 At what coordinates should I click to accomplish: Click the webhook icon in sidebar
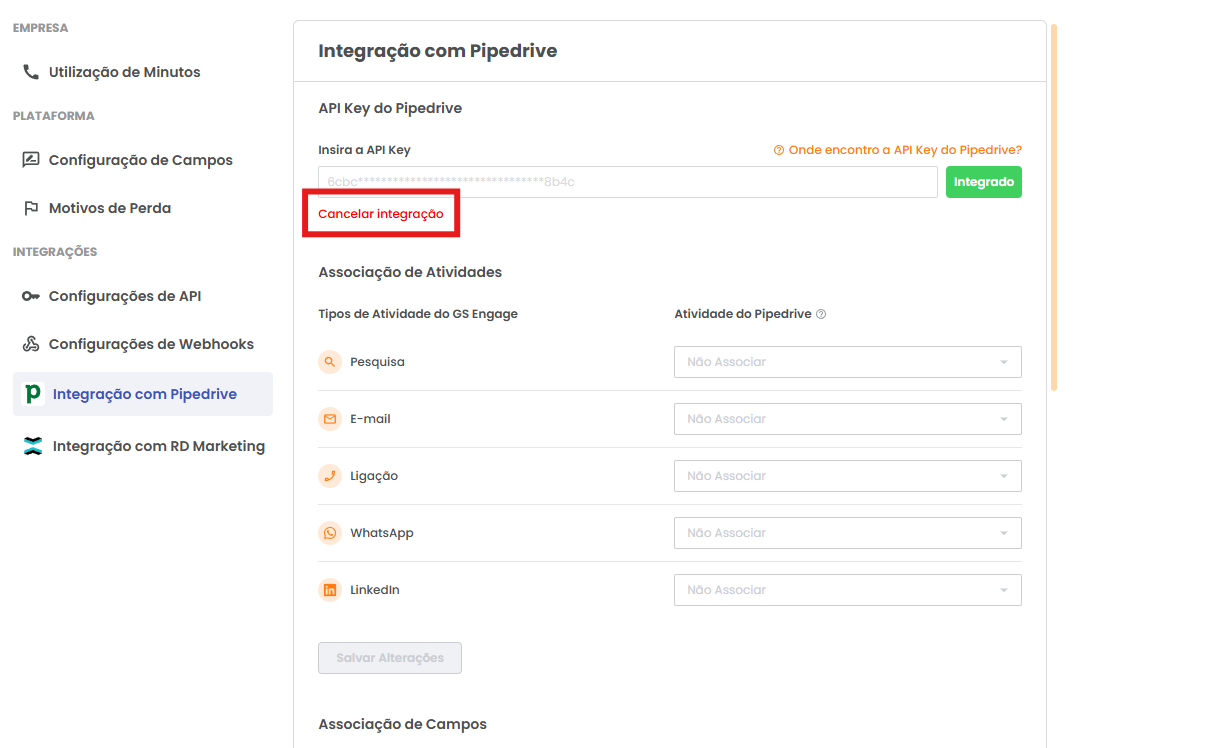[31, 344]
